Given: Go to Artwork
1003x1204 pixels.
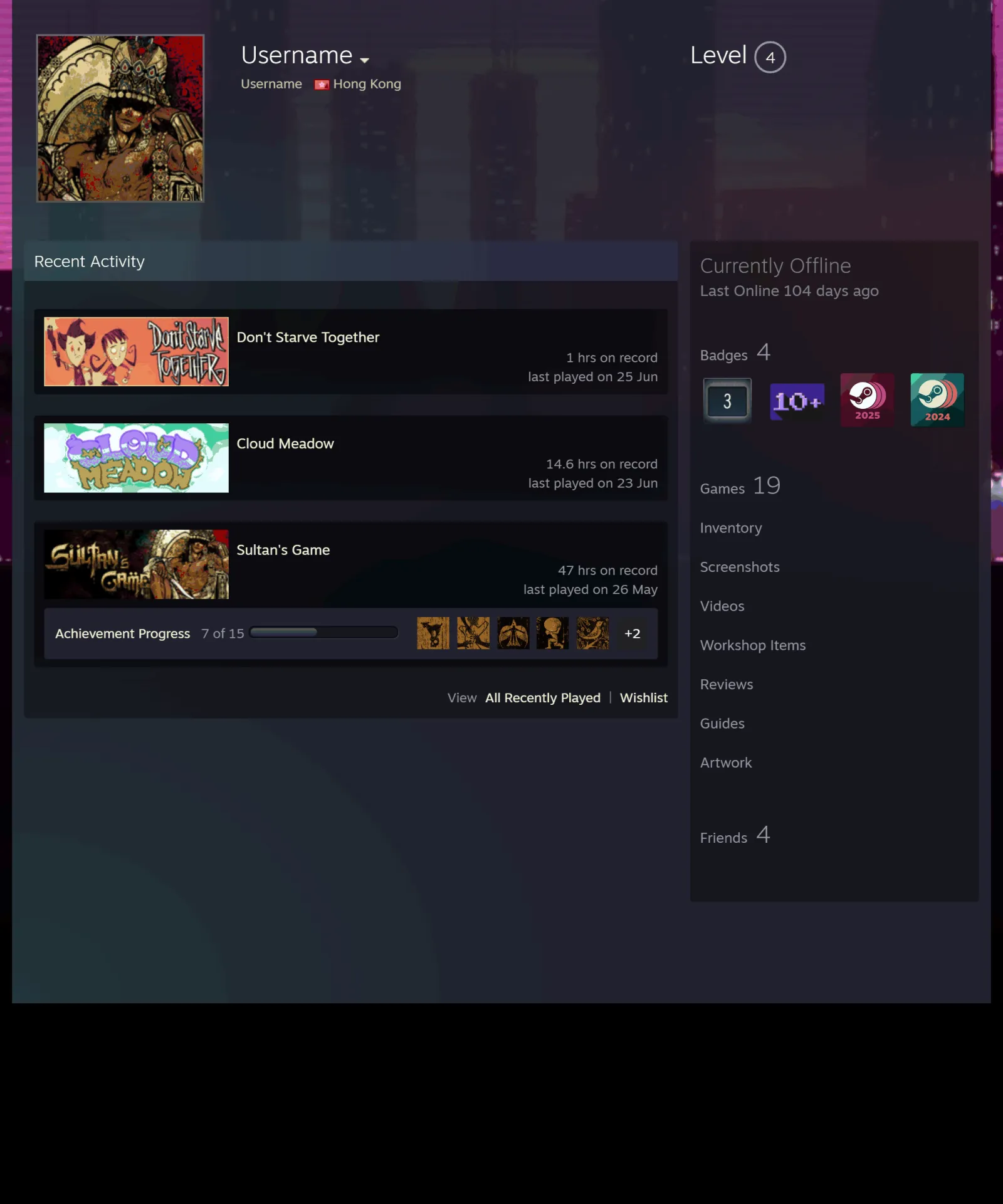Looking at the screenshot, I should pos(726,763).
